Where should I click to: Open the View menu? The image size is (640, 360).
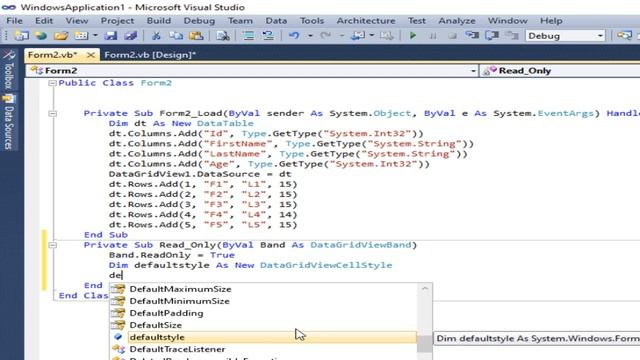click(77, 21)
